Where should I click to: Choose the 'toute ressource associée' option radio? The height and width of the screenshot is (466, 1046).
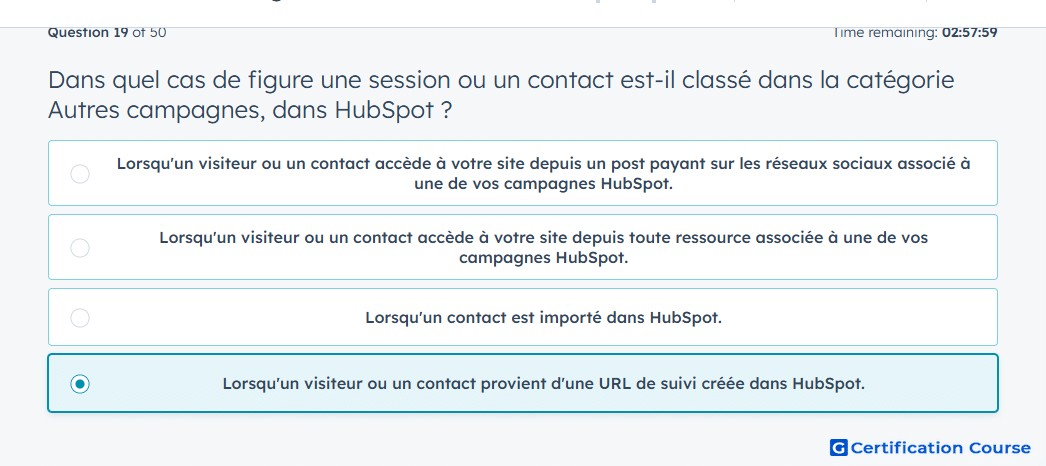(x=80, y=248)
